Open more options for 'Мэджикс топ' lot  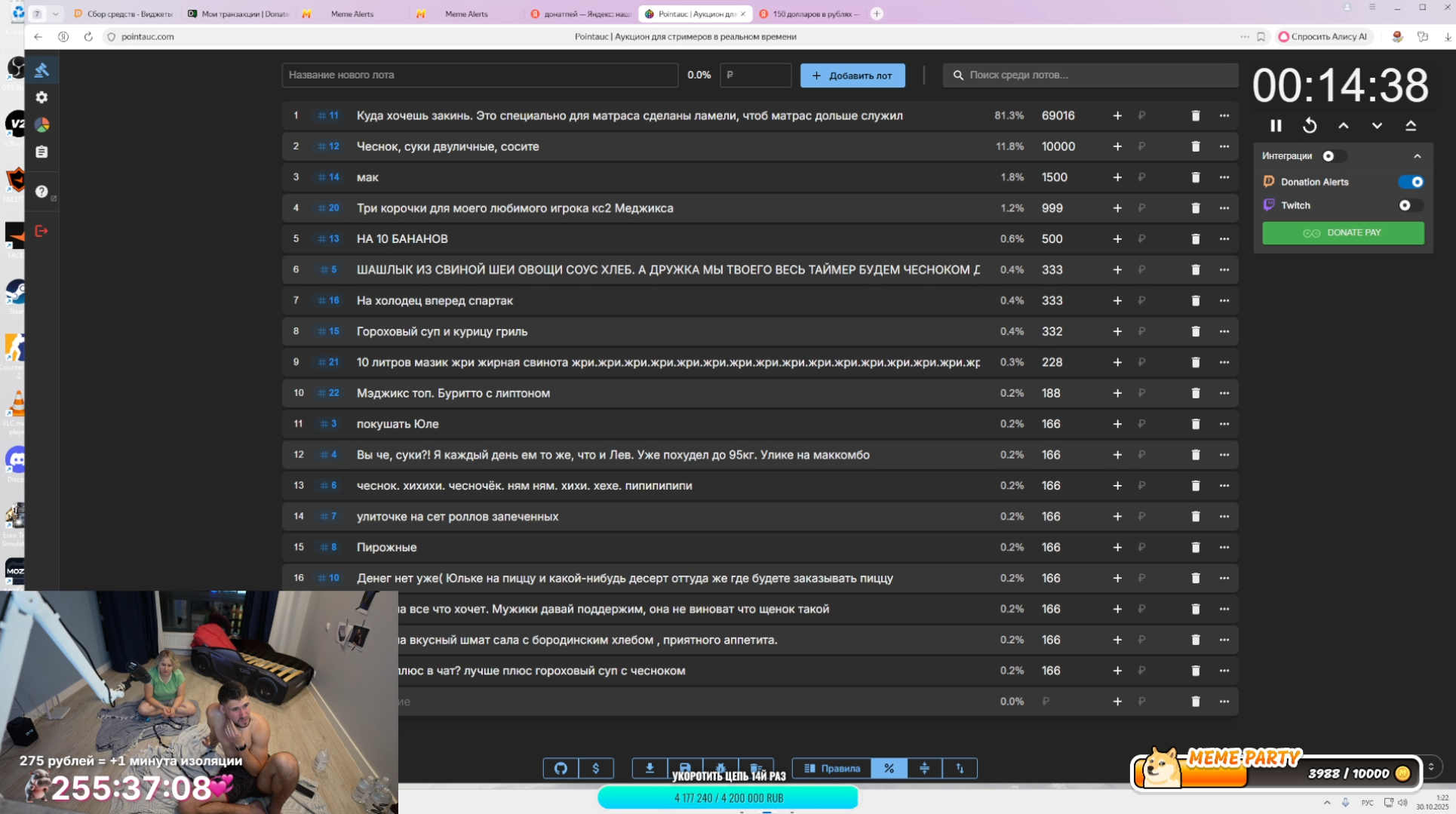tap(1224, 393)
